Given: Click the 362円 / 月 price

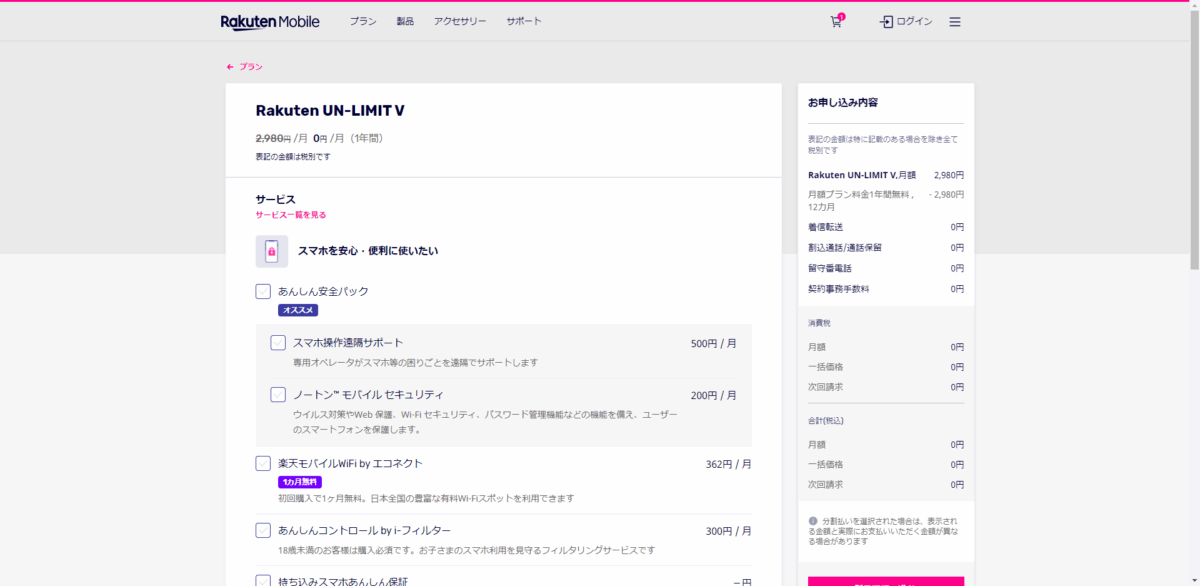Looking at the screenshot, I should (729, 464).
